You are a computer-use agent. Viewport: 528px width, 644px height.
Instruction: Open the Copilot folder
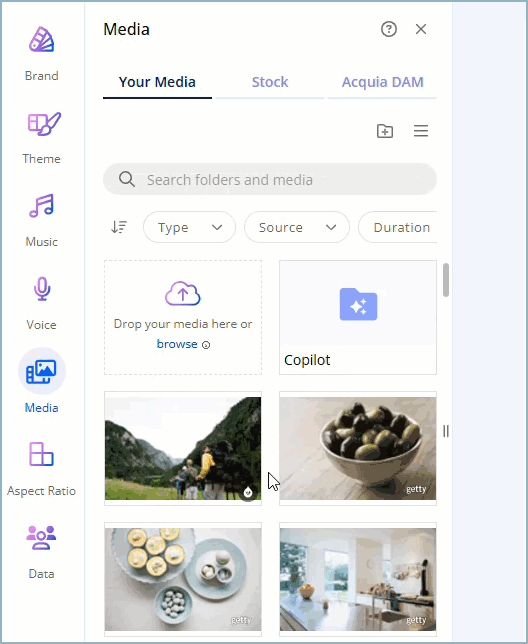pos(358,317)
